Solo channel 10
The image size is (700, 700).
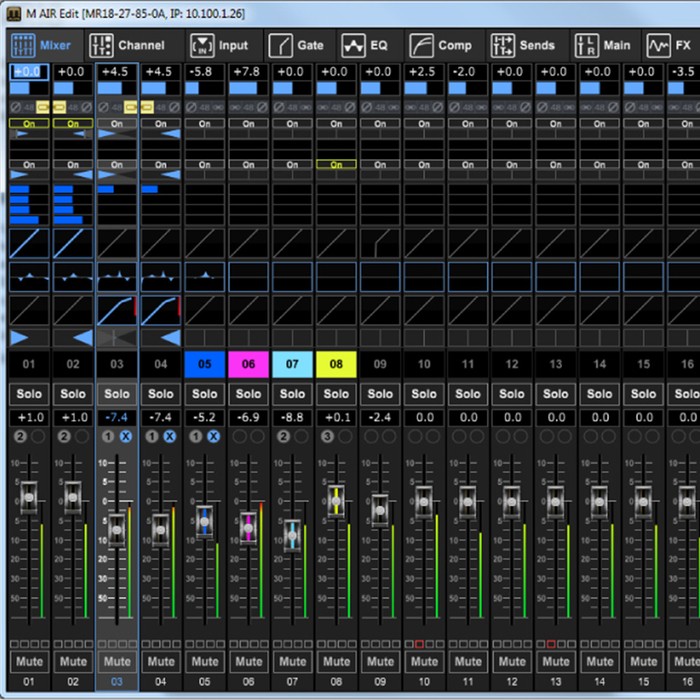[x=424, y=394]
